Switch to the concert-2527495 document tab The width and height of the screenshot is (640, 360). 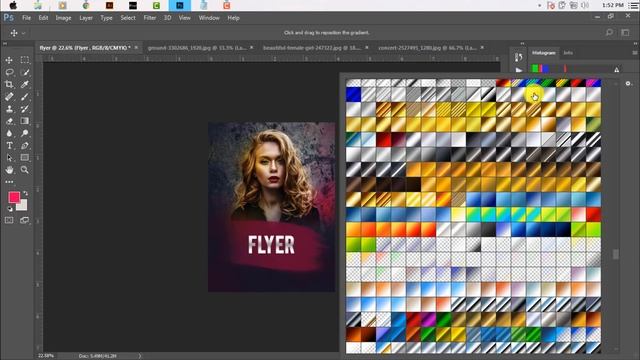427,48
